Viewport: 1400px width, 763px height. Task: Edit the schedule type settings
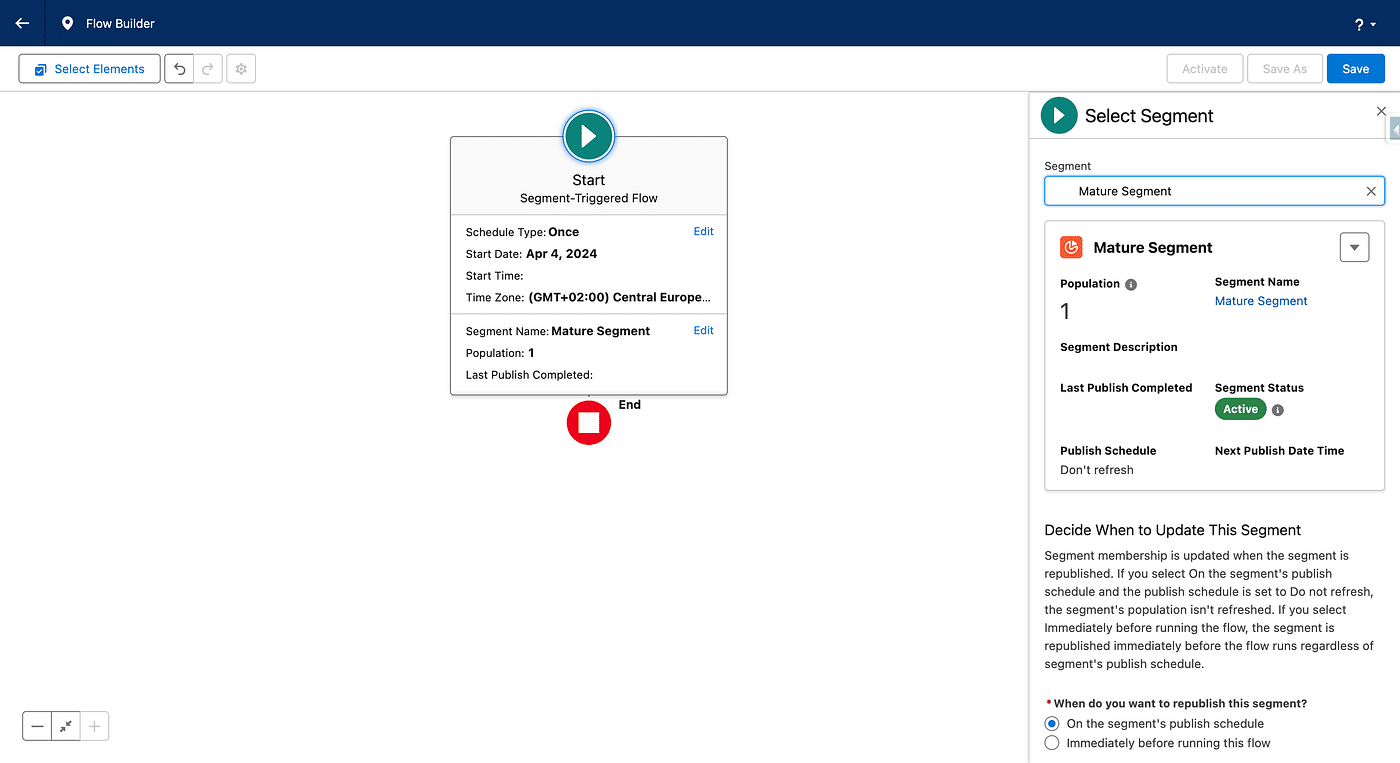click(703, 231)
